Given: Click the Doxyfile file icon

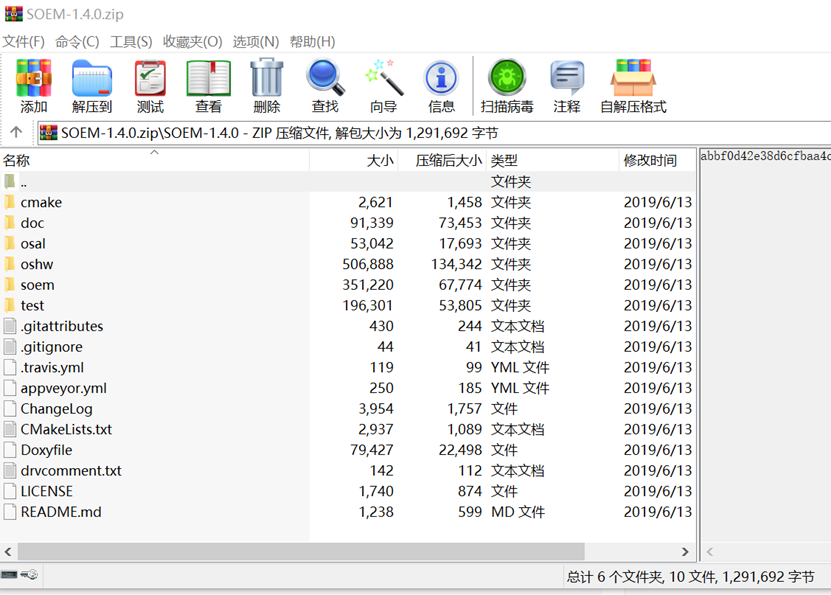Looking at the screenshot, I should pos(10,450).
